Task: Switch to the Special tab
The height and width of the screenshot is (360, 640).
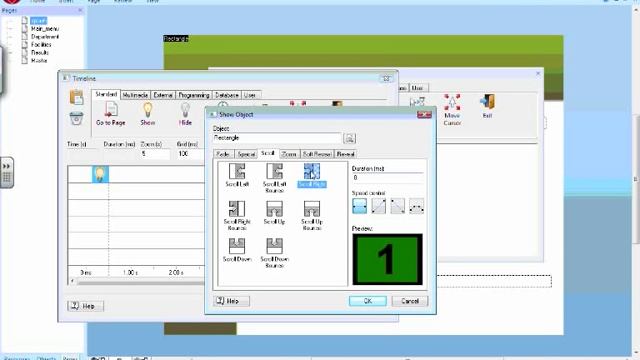Action: (x=246, y=154)
